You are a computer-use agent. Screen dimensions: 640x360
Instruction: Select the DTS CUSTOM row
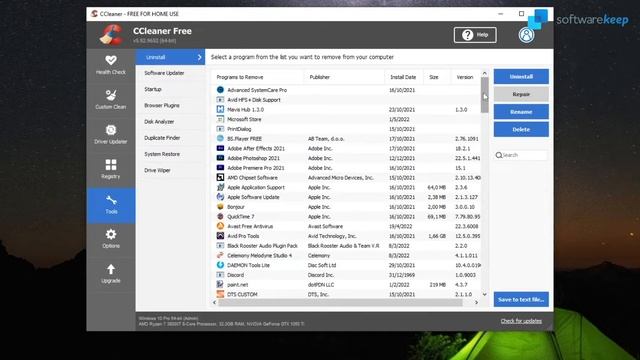pos(346,294)
